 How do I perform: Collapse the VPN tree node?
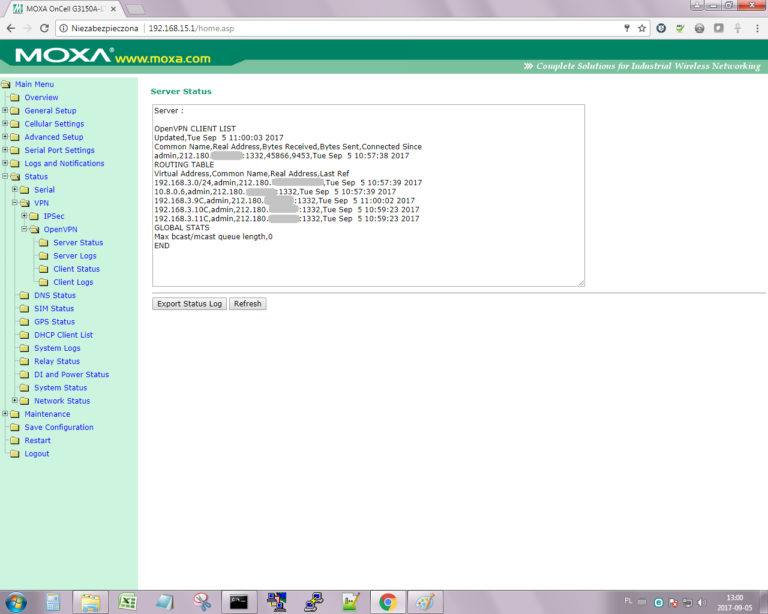tap(15, 203)
